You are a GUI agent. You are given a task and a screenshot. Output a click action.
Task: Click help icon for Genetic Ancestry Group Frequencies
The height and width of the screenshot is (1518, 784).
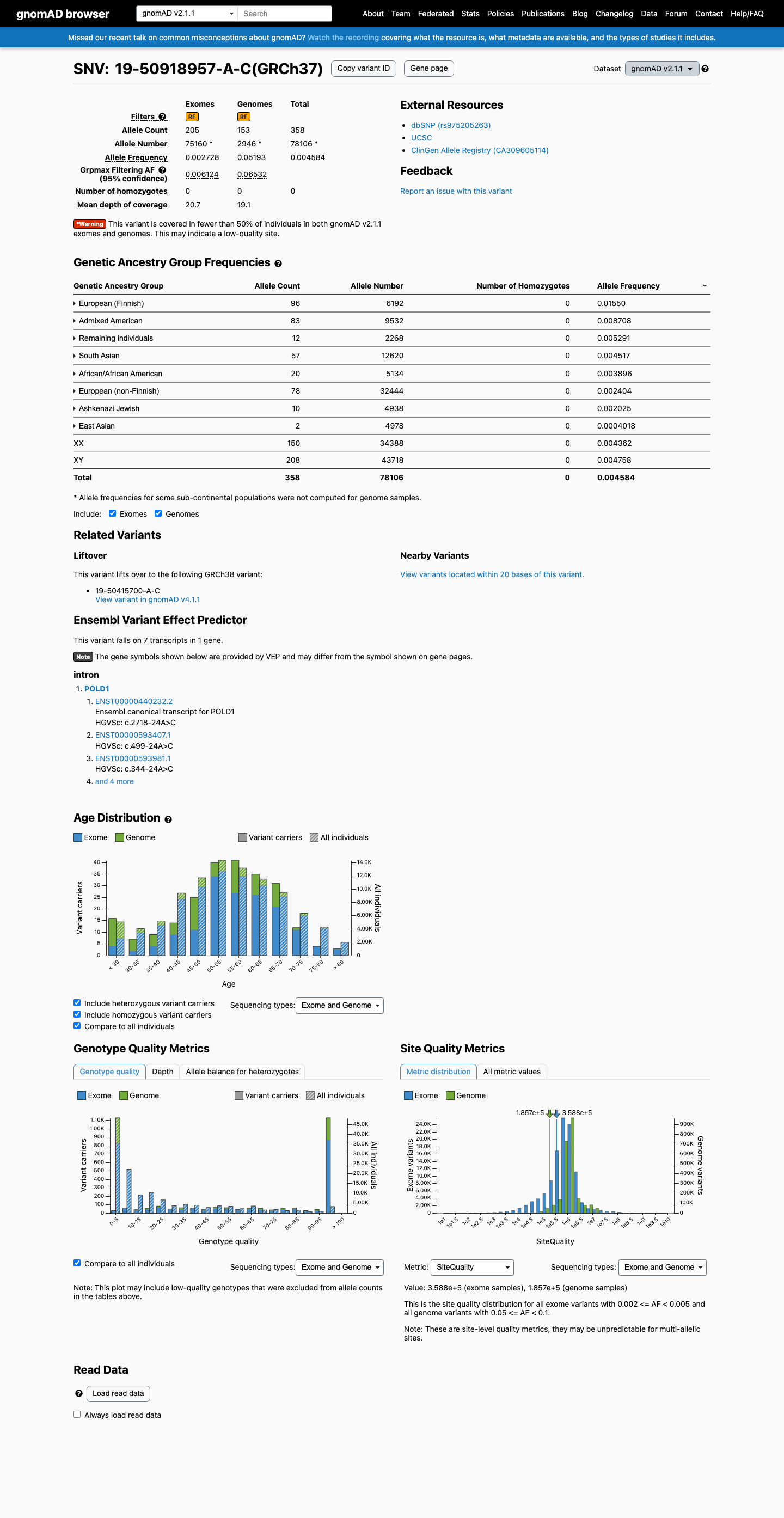click(278, 264)
